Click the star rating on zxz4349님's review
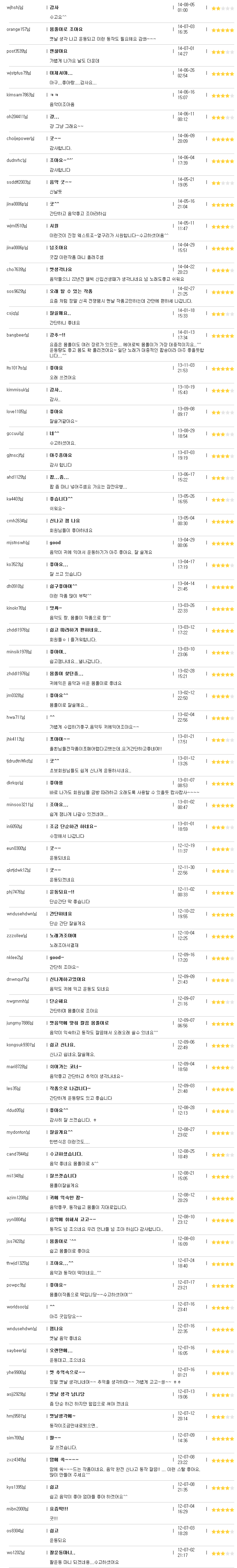Screen dimensions: 237x1568 tap(222, 1459)
